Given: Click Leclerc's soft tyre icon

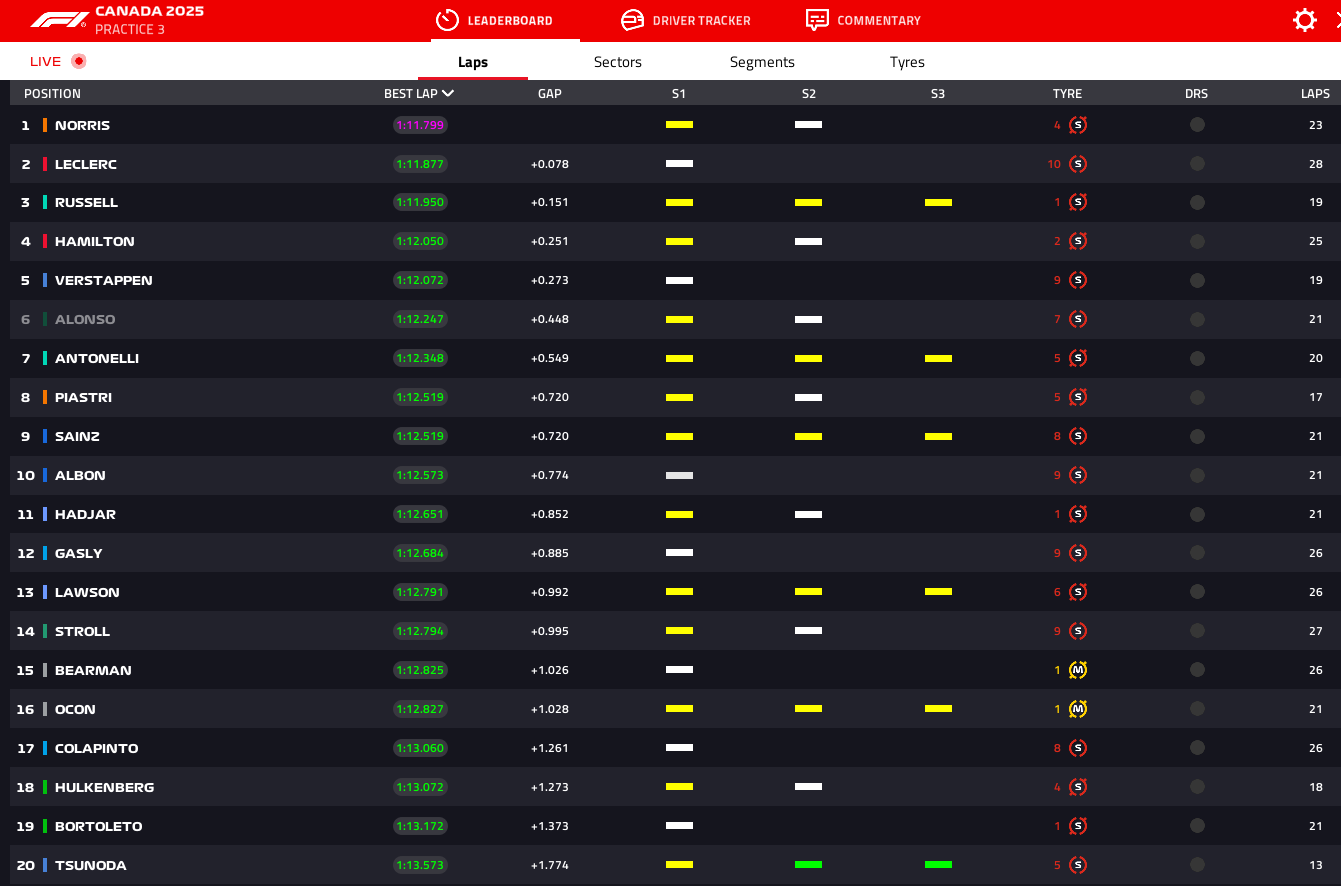Looking at the screenshot, I should pyautogui.click(x=1077, y=164).
